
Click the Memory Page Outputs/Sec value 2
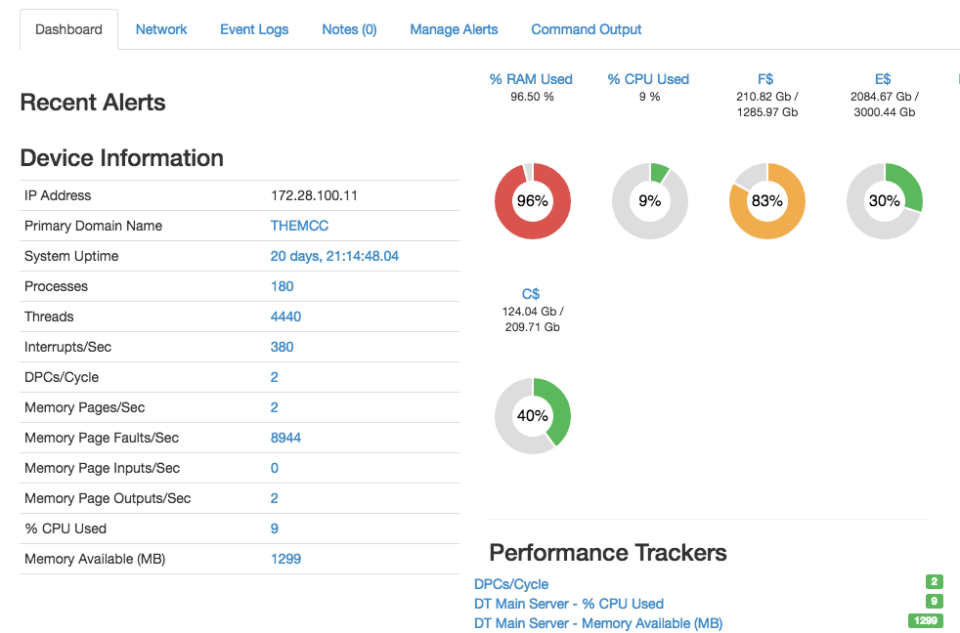click(274, 498)
